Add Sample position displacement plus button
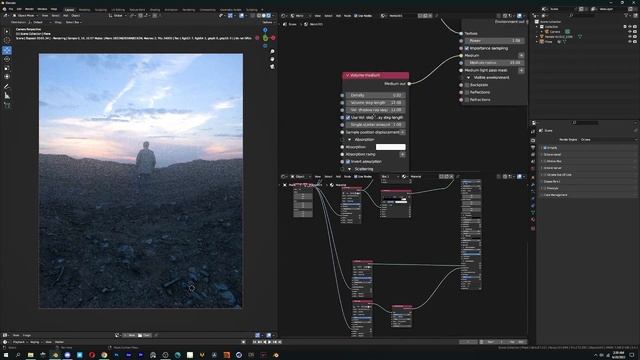Viewport: 640px width, 360px height. (x=402, y=132)
